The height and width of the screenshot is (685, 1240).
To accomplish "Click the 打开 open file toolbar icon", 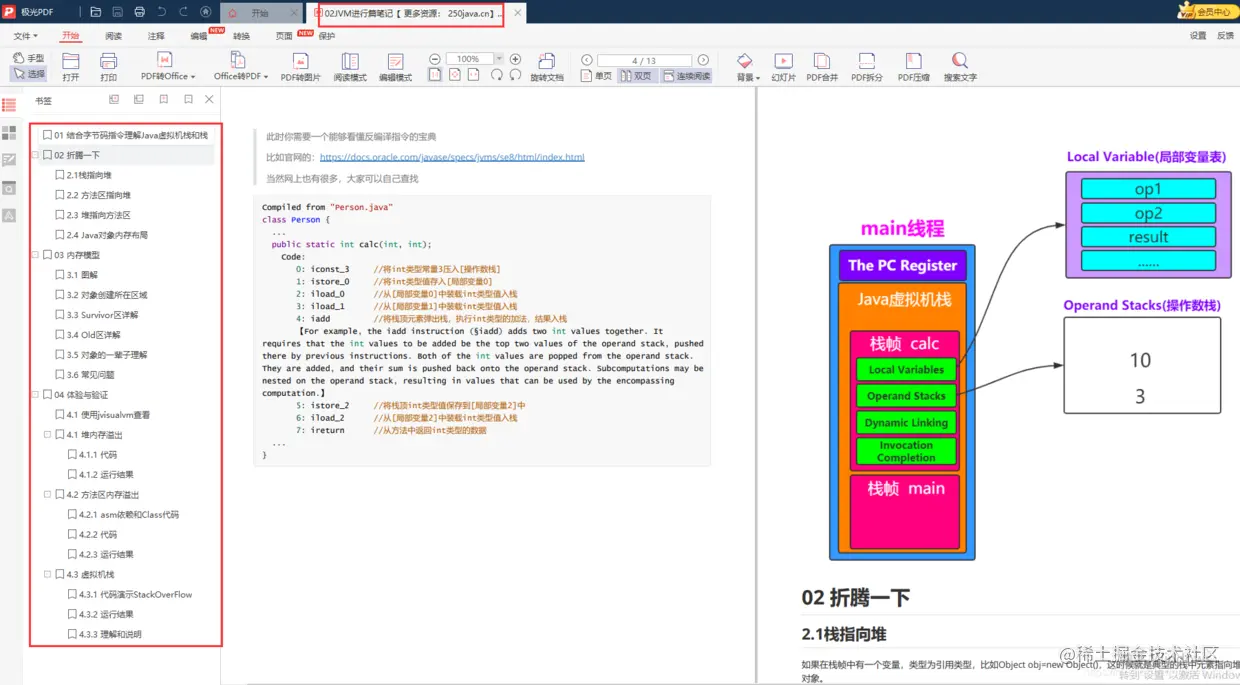I will click(71, 67).
